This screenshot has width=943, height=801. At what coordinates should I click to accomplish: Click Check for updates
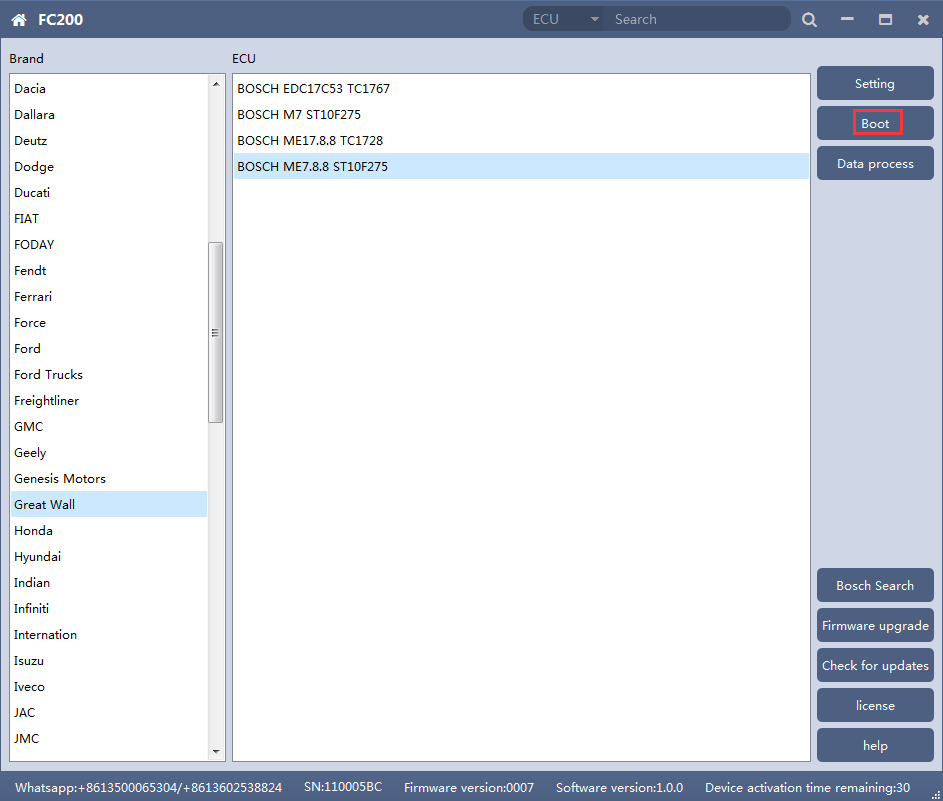click(x=875, y=665)
